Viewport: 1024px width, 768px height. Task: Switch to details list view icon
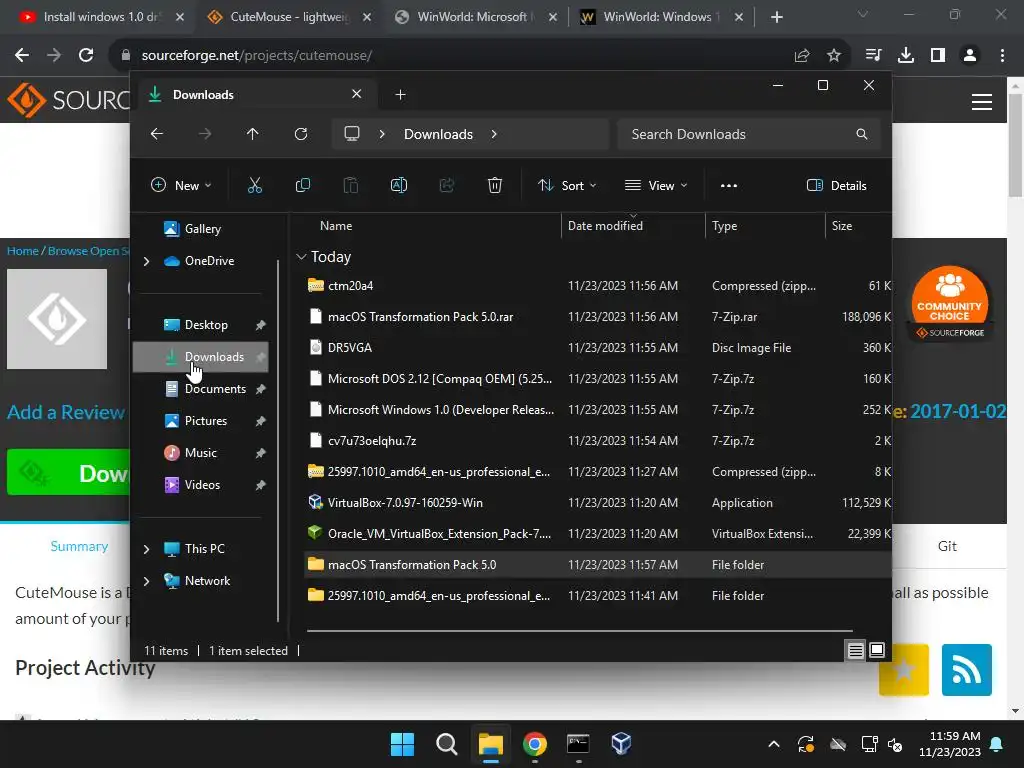[856, 650]
